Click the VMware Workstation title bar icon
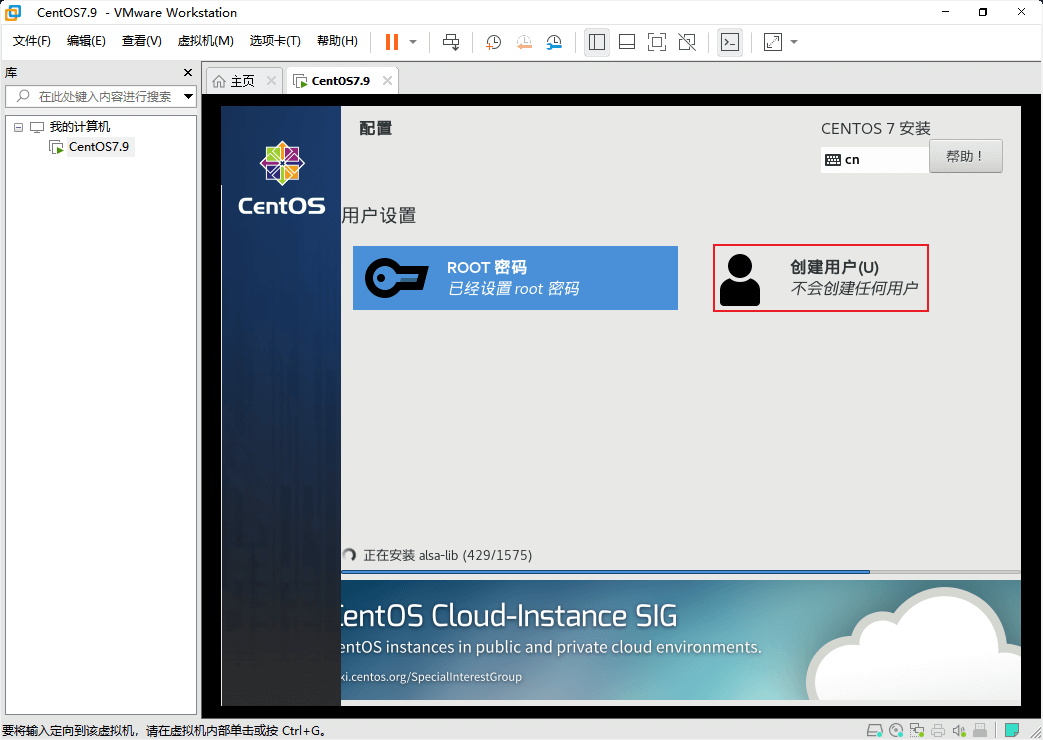The width and height of the screenshot is (1043, 740). click(x=13, y=12)
